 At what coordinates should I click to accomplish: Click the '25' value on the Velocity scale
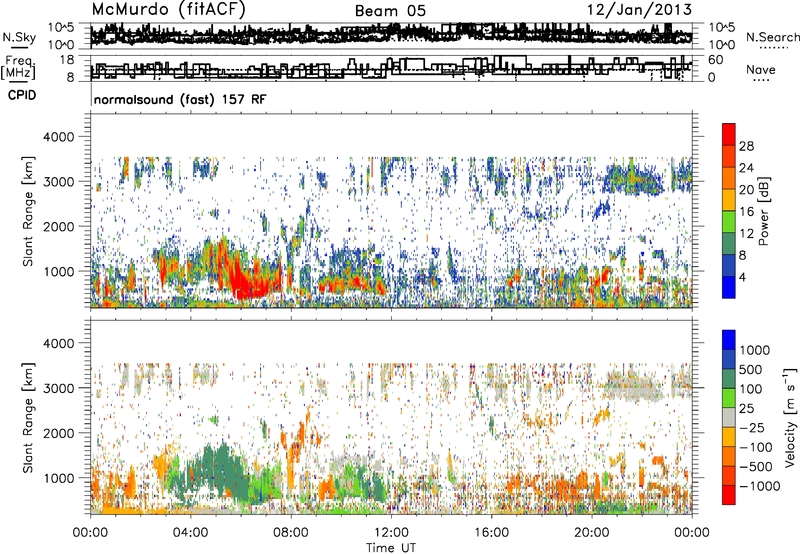click(746, 408)
